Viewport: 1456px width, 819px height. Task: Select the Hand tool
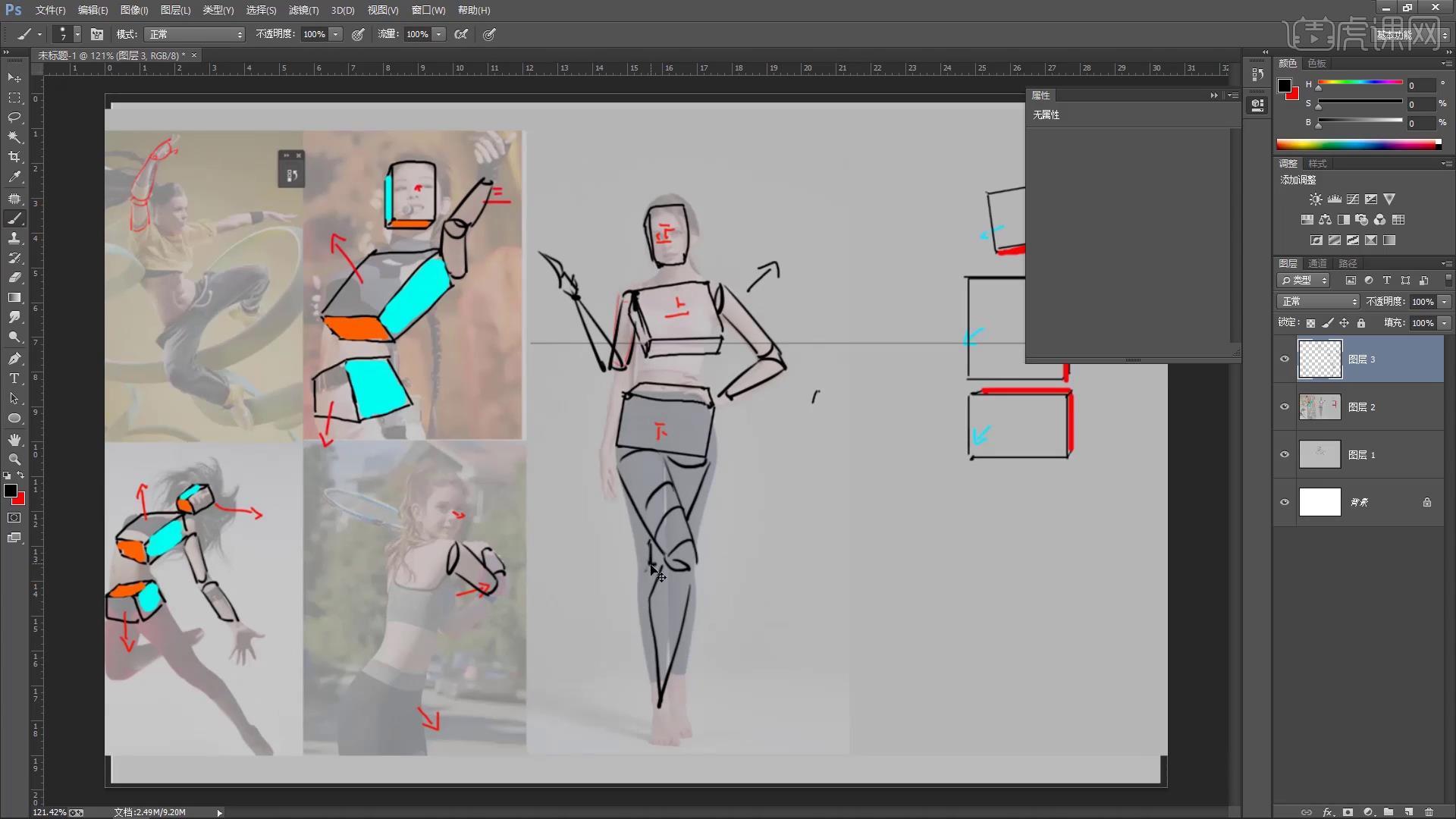[14, 440]
